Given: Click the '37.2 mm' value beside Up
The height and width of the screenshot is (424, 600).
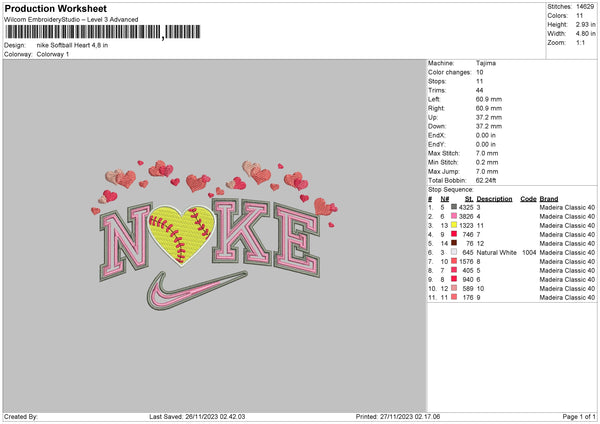Looking at the screenshot, I should click(489, 117).
